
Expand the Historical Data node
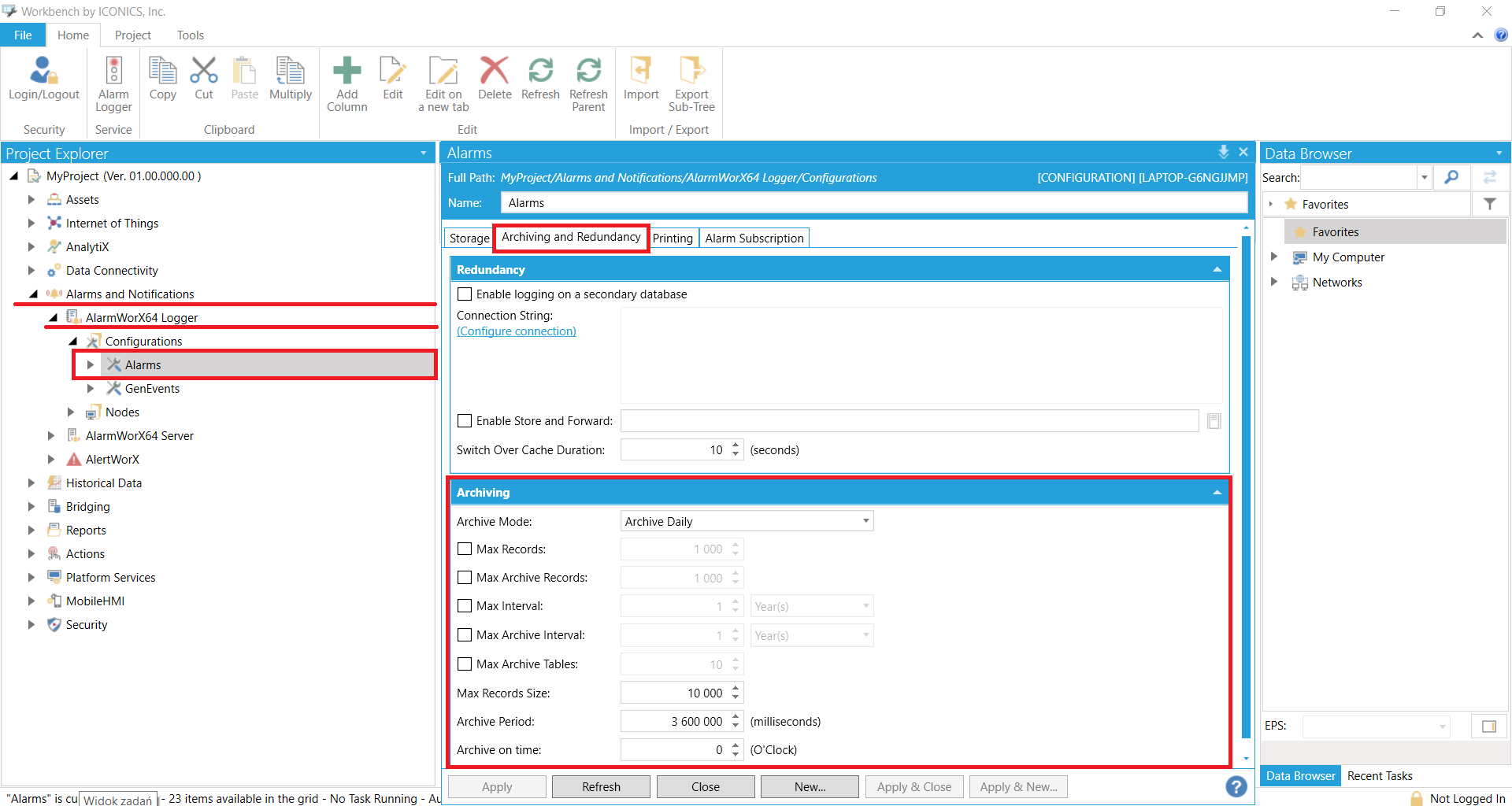[31, 483]
